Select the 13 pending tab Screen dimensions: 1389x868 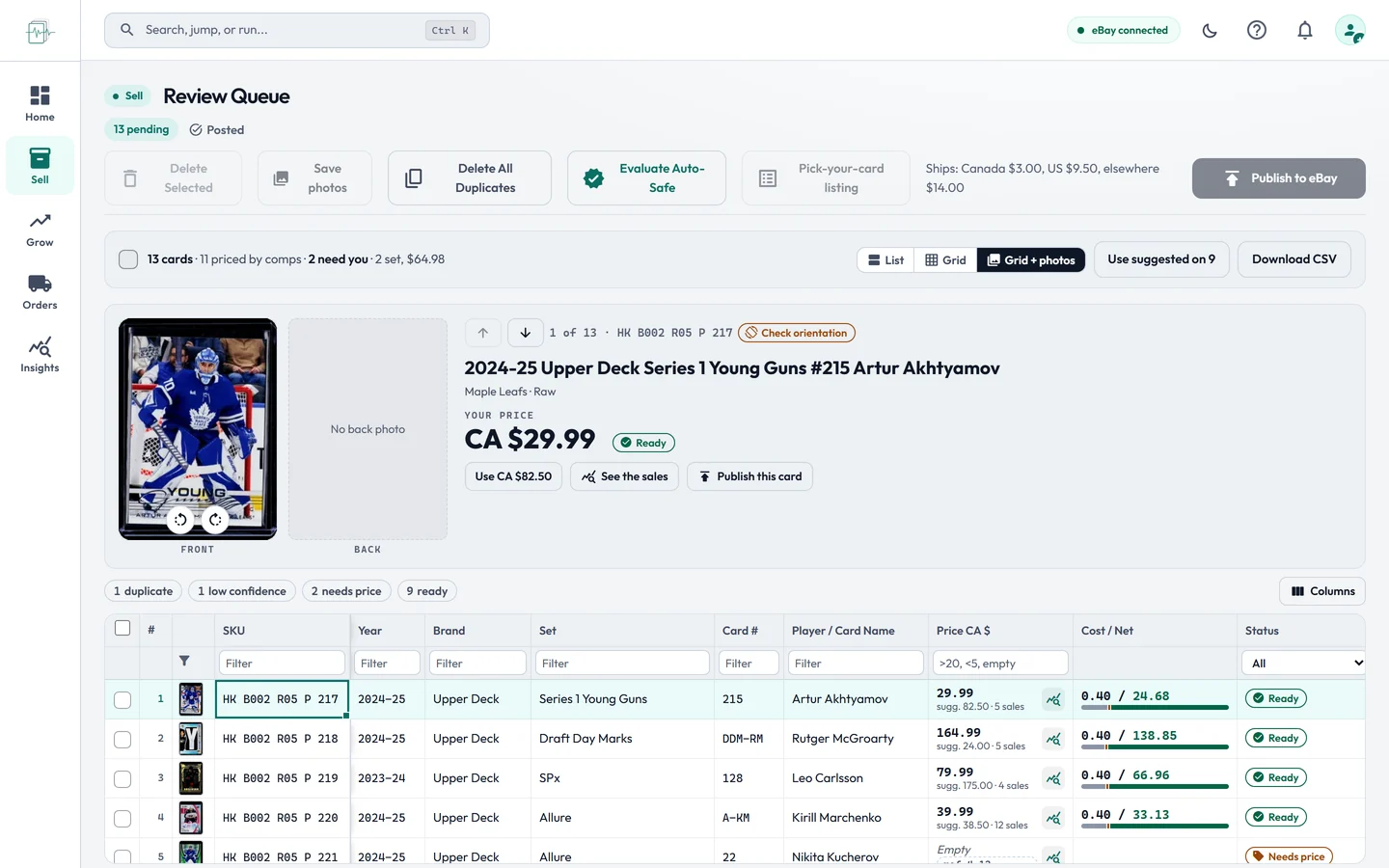pyautogui.click(x=141, y=129)
